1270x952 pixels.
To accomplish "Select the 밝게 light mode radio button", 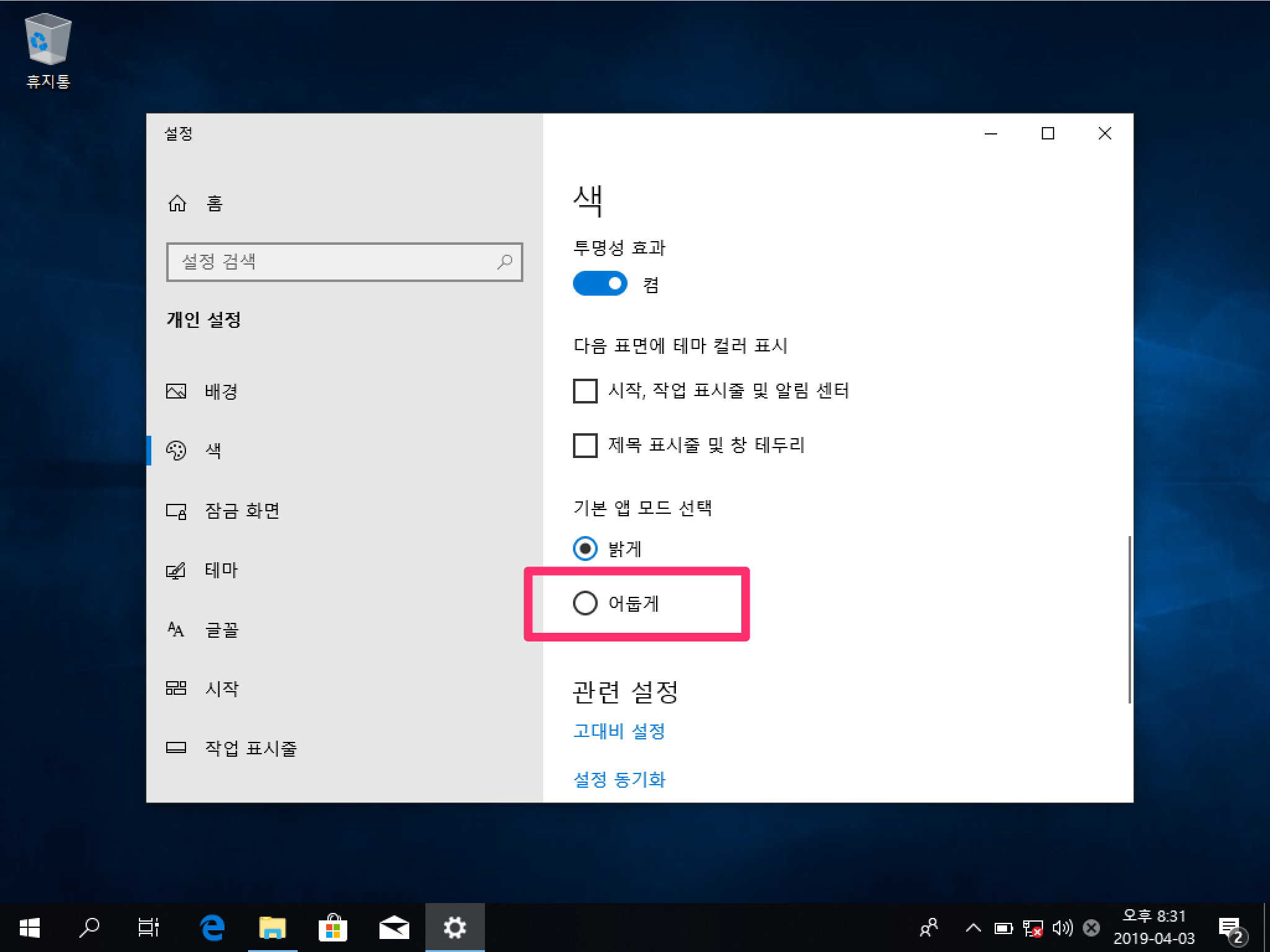I will point(585,549).
